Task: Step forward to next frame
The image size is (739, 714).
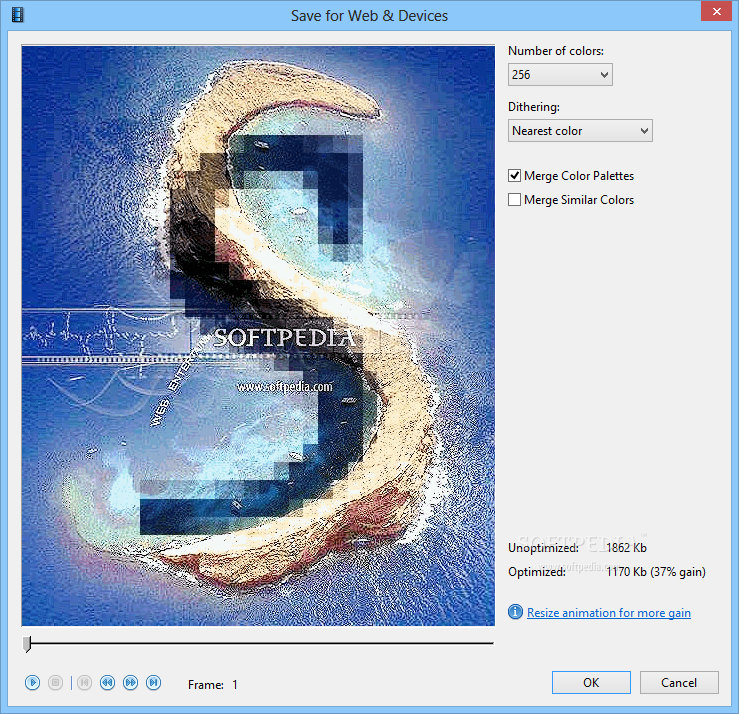Action: click(131, 682)
